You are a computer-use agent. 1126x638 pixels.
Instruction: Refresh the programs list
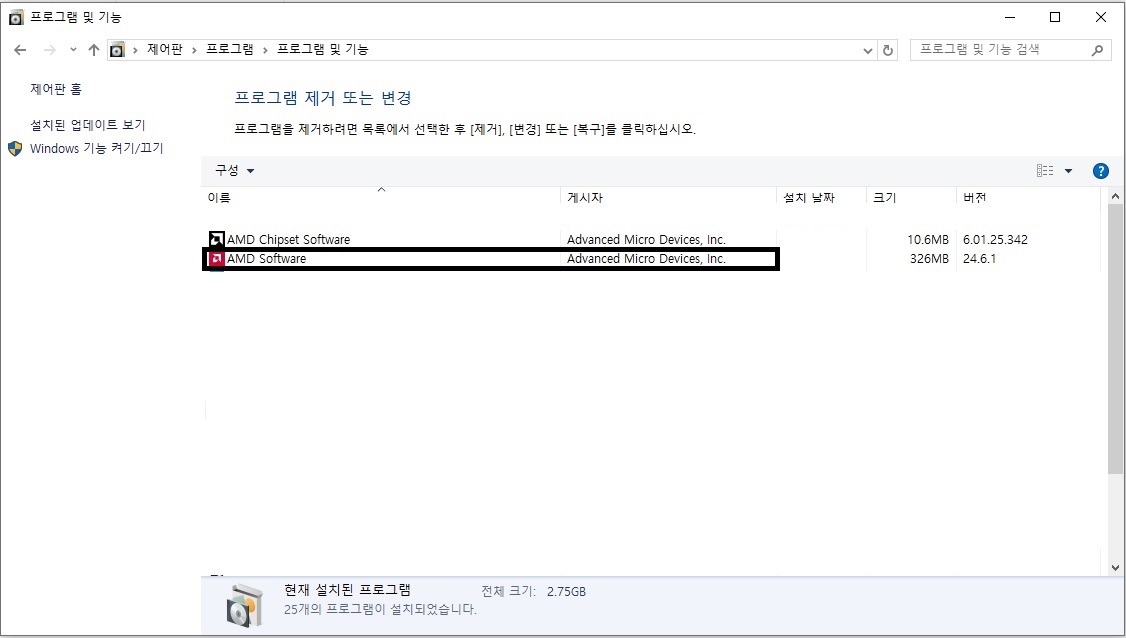(888, 50)
